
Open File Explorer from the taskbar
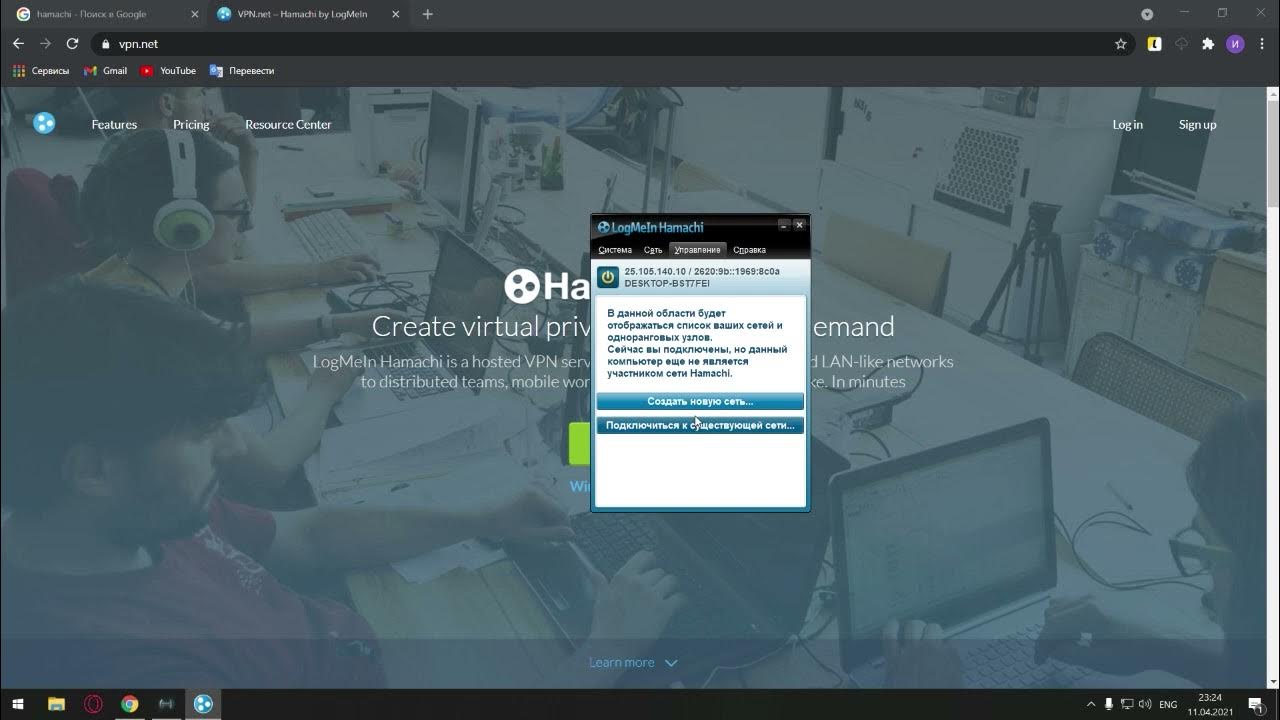(56, 704)
